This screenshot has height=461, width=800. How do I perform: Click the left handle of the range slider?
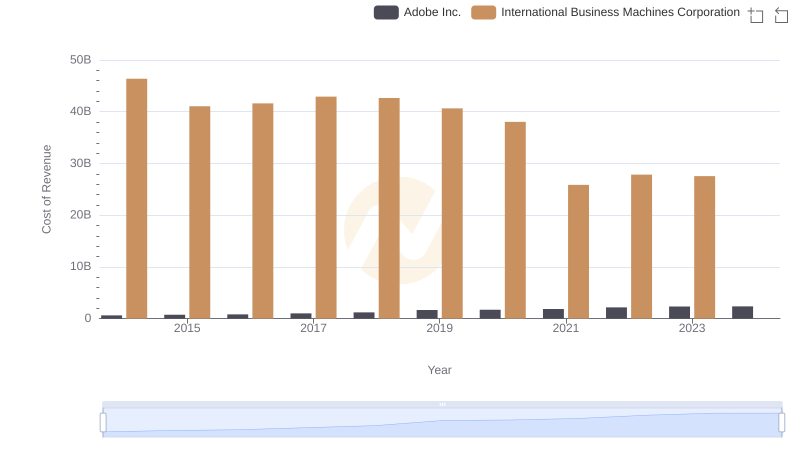[x=103, y=423]
